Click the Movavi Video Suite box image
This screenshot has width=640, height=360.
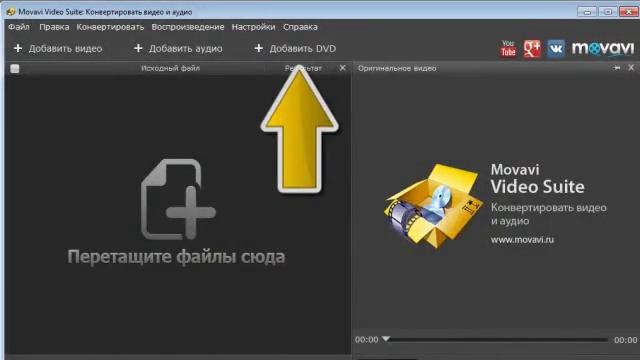click(433, 206)
